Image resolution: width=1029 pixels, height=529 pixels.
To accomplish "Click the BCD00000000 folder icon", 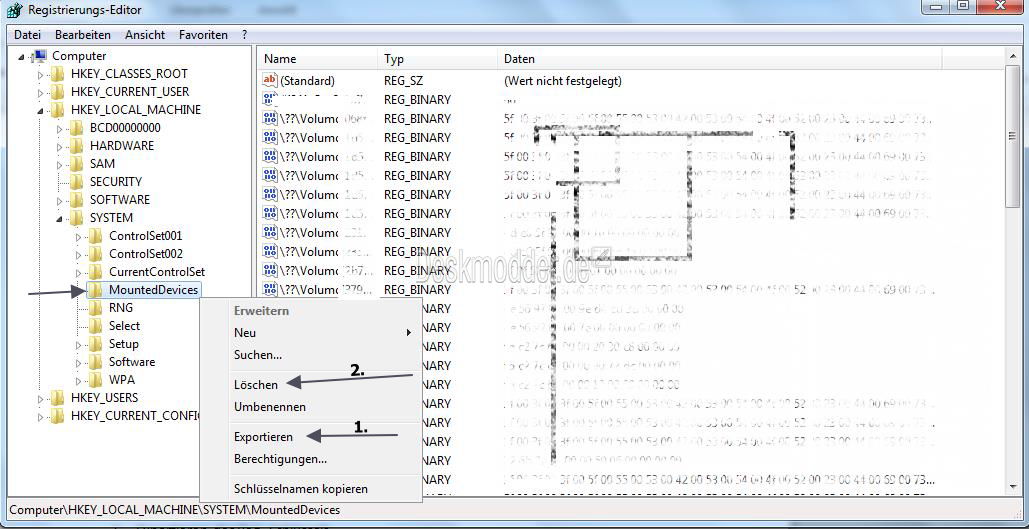I will 77,127.
